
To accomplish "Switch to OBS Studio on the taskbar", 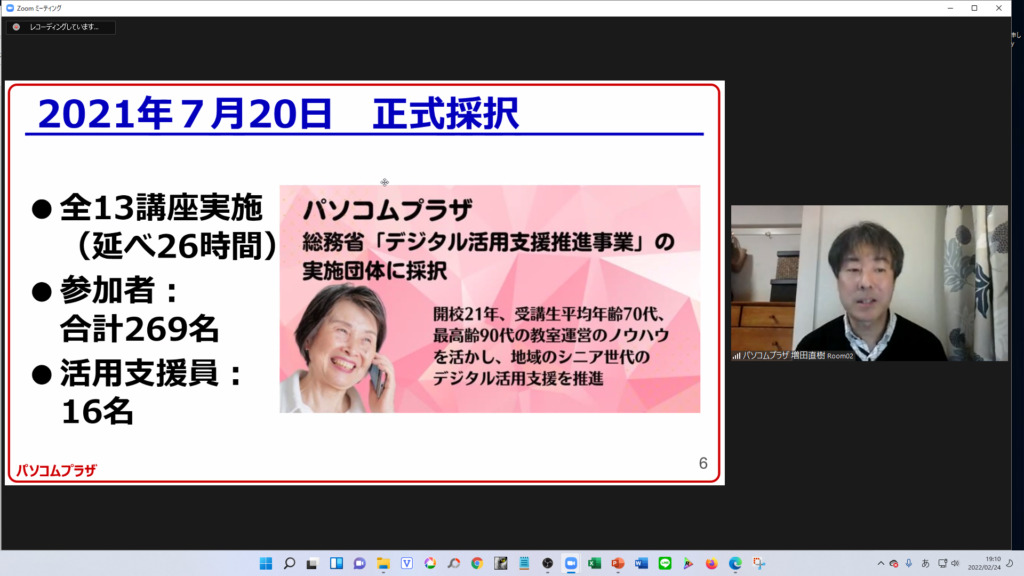I will [x=547, y=564].
